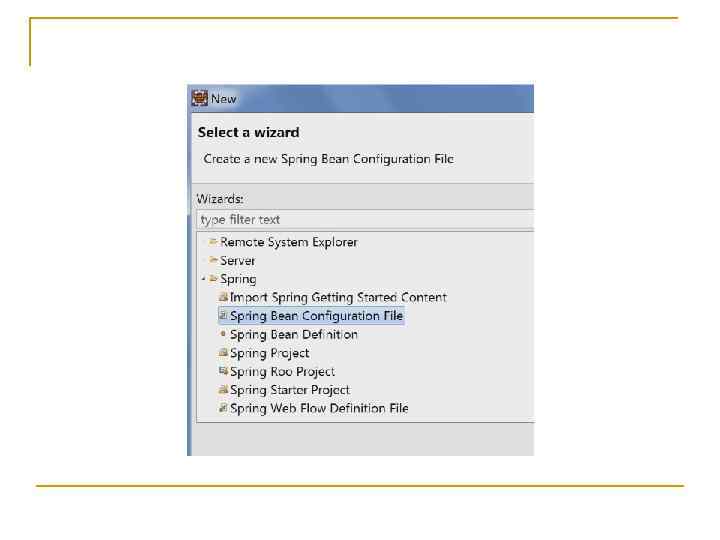Click 'Create a new Spring Bean Configuration File' text

[x=328, y=159]
